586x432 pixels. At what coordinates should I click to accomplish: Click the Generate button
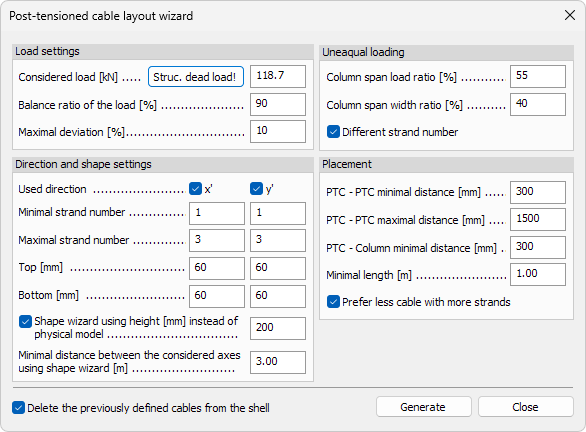click(x=424, y=407)
